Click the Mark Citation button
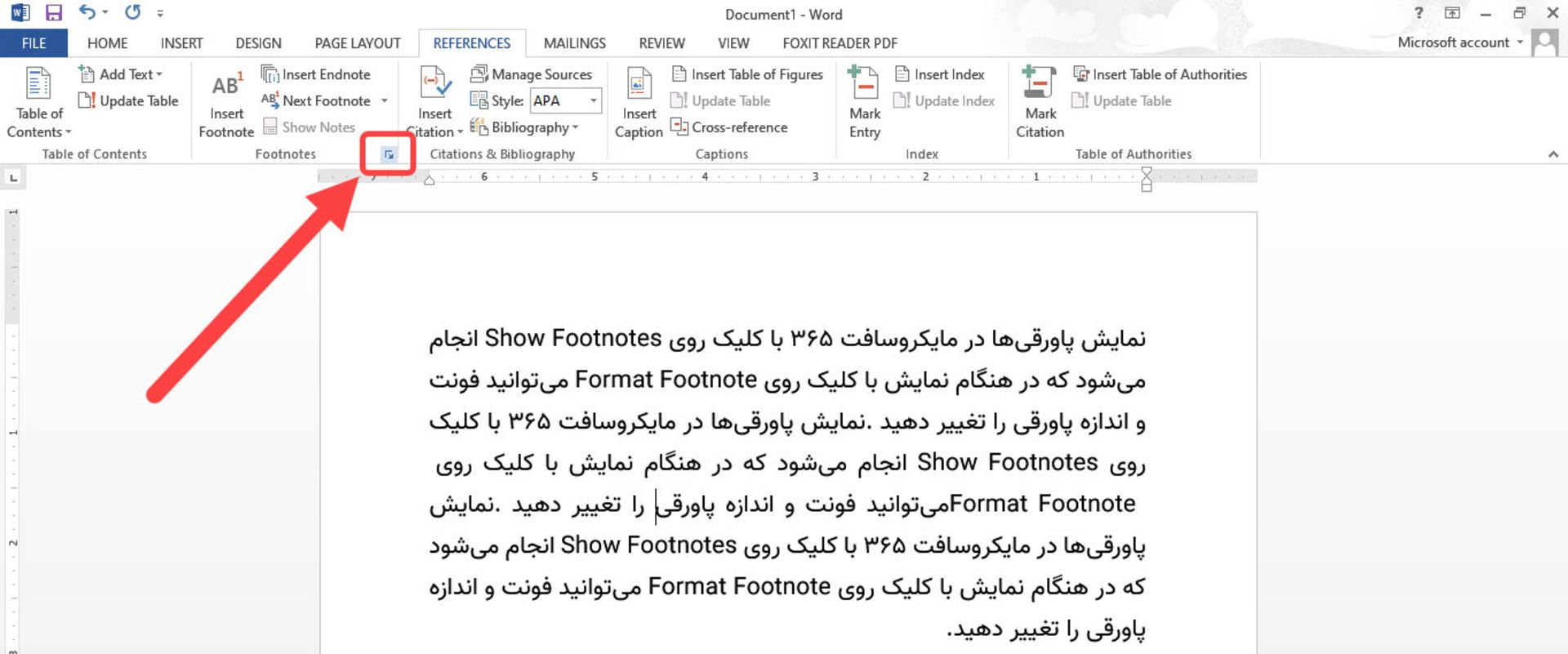Viewport: 1568px width, 654px height. (x=1040, y=104)
